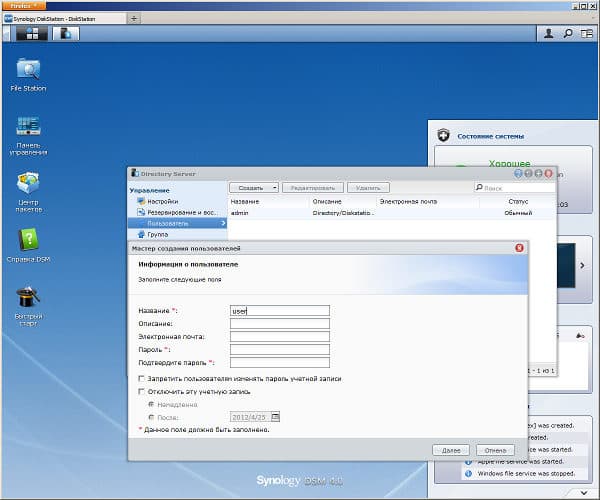Click the Описание input field
The image size is (600, 500).
[280, 324]
